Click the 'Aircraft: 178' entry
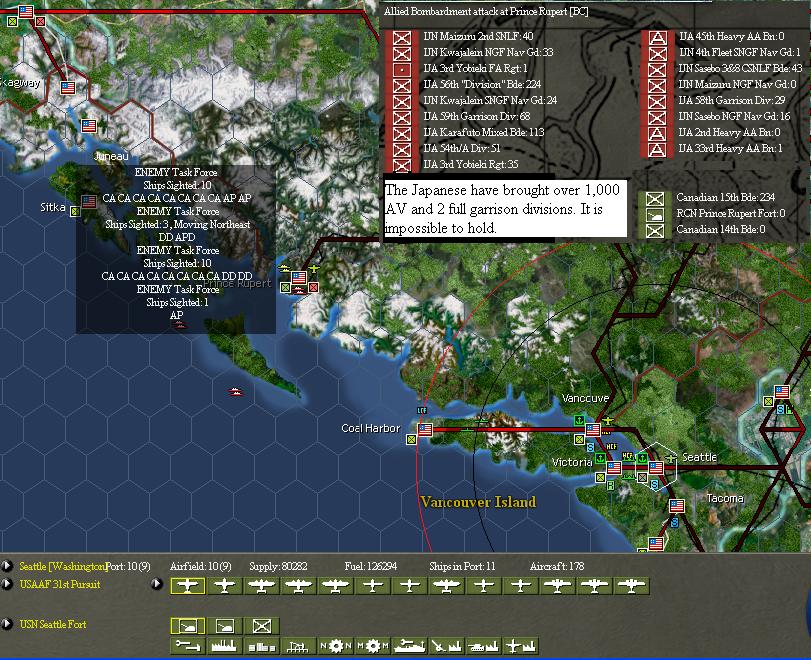Screen dimensions: 811x660 tap(557, 566)
